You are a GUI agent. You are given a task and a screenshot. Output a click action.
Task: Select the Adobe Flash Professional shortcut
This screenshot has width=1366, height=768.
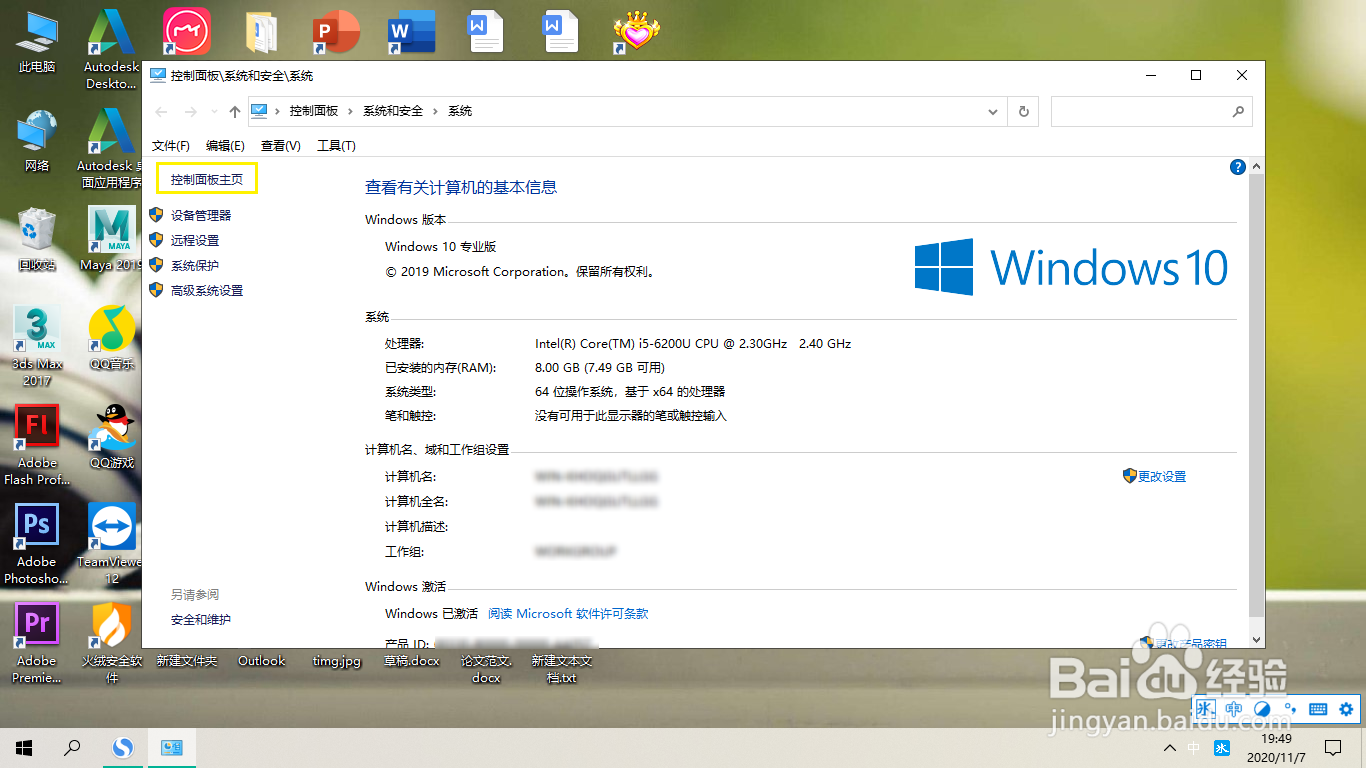pos(37,445)
